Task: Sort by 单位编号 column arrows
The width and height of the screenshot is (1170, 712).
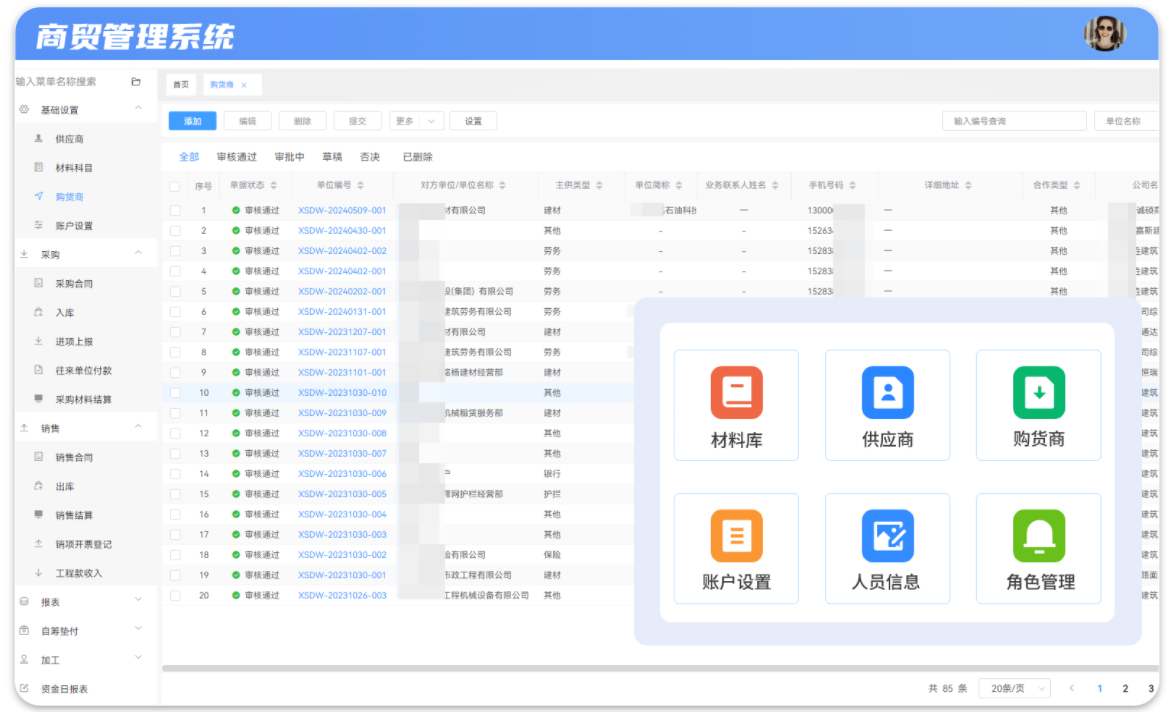Action: [360, 185]
